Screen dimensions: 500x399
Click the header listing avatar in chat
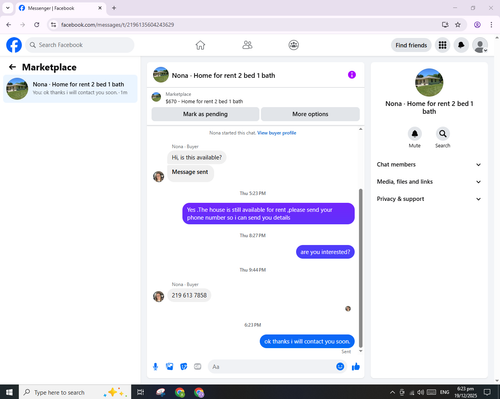tap(161, 75)
